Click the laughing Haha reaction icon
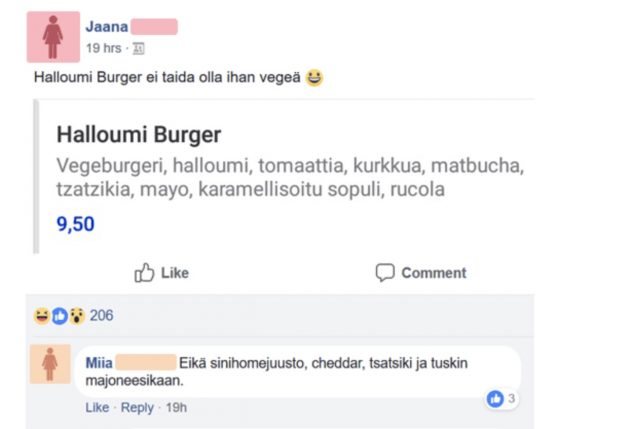The height and width of the screenshot is (429, 632). (x=41, y=316)
